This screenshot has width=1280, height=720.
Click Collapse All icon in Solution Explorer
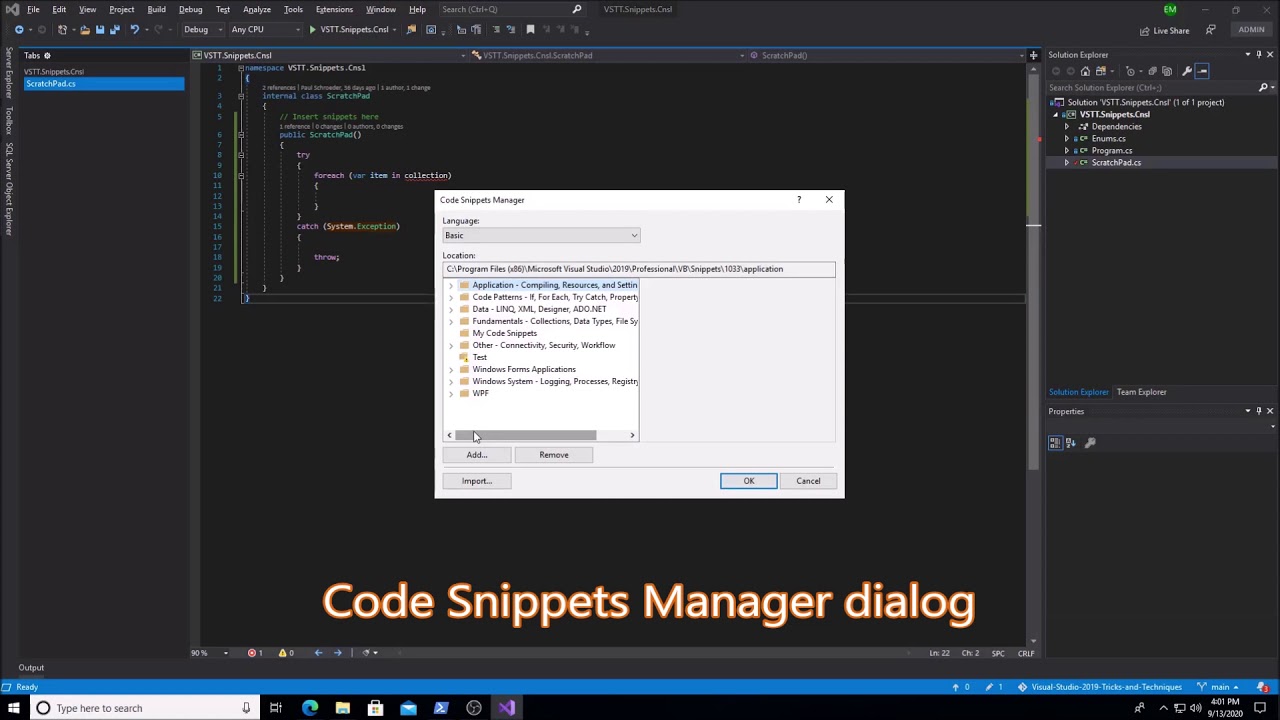tap(1152, 71)
